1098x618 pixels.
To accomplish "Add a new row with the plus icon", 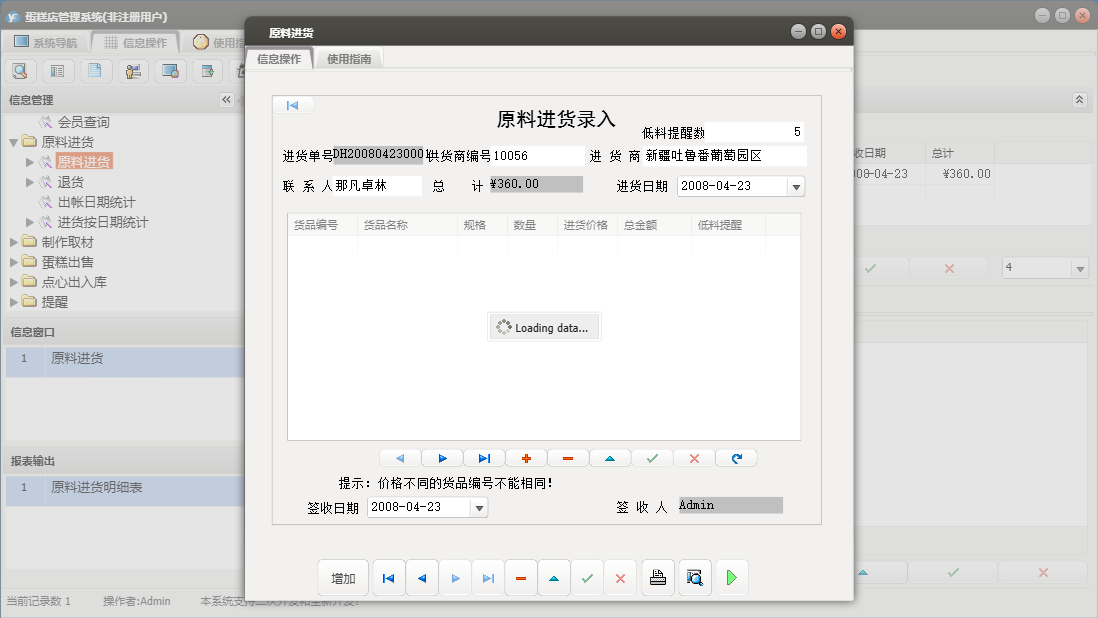I will (526, 458).
